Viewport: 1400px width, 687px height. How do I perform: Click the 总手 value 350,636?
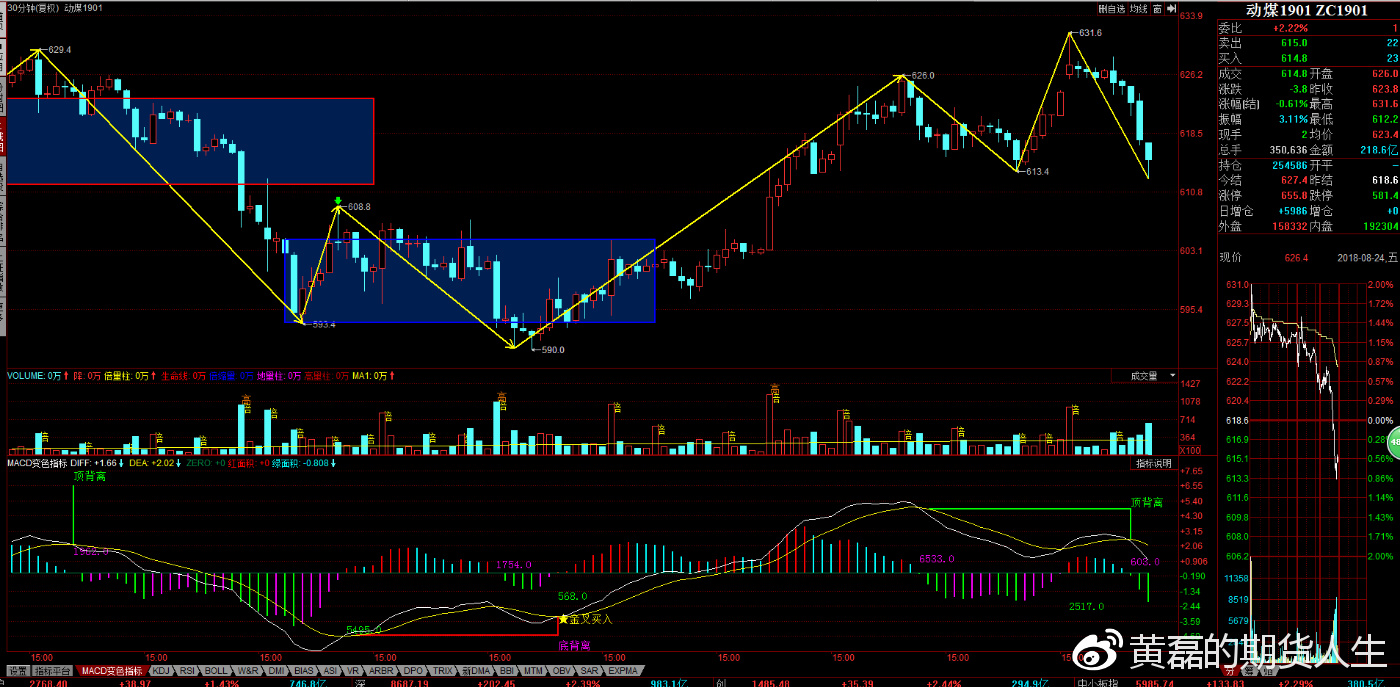pyautogui.click(x=1286, y=149)
